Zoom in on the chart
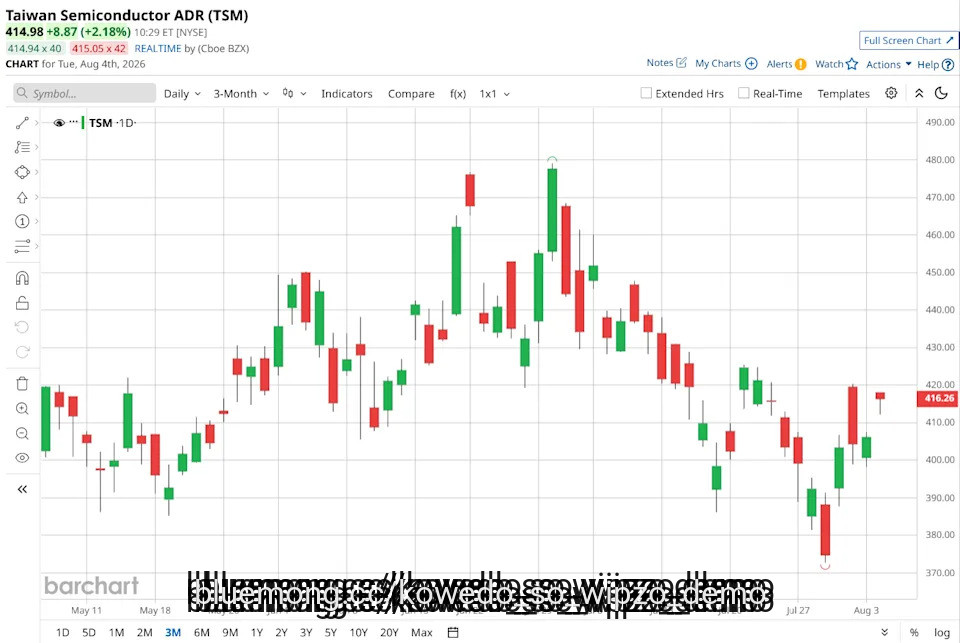 tap(22, 408)
